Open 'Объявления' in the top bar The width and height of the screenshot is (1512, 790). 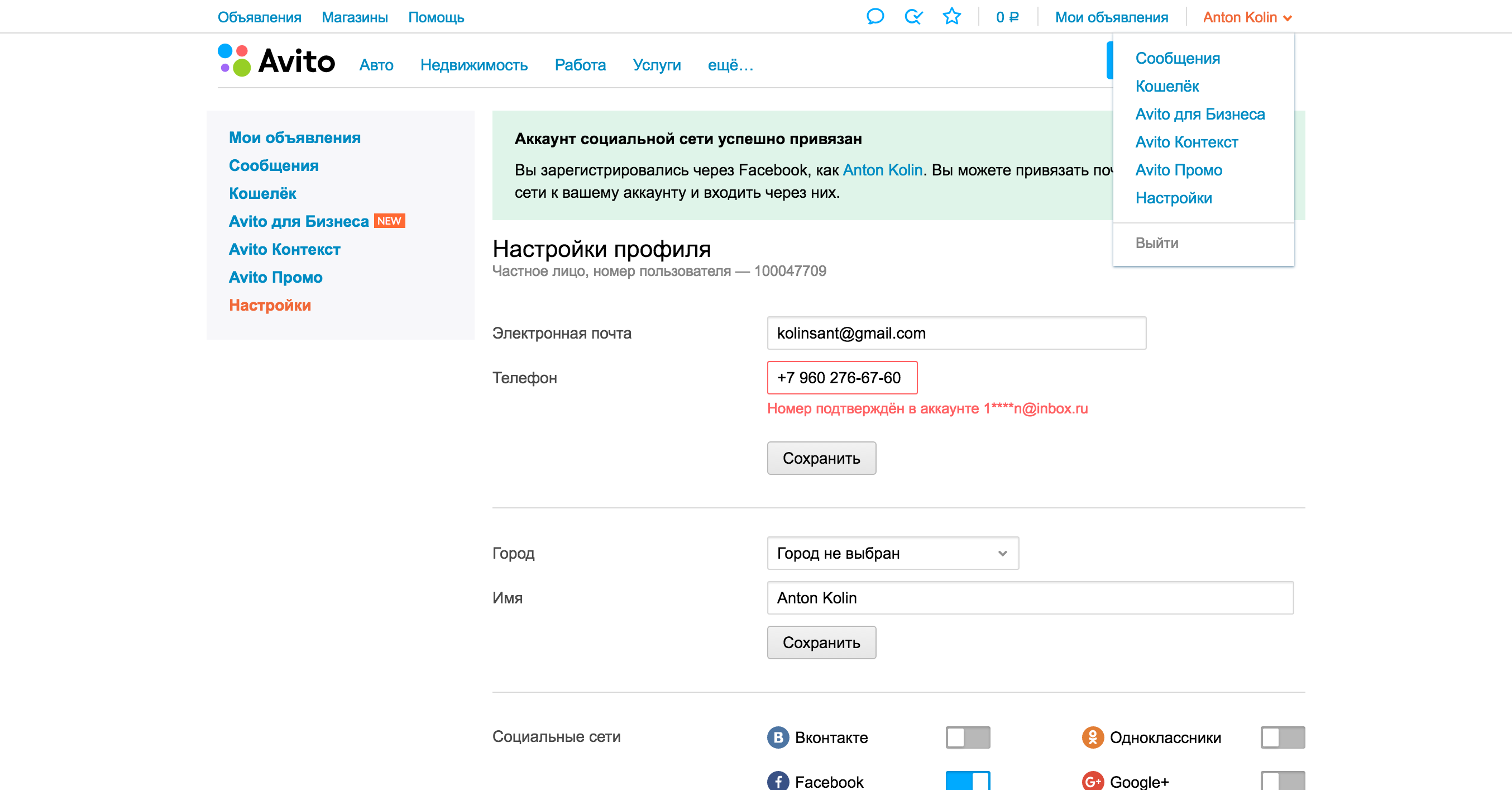[260, 18]
